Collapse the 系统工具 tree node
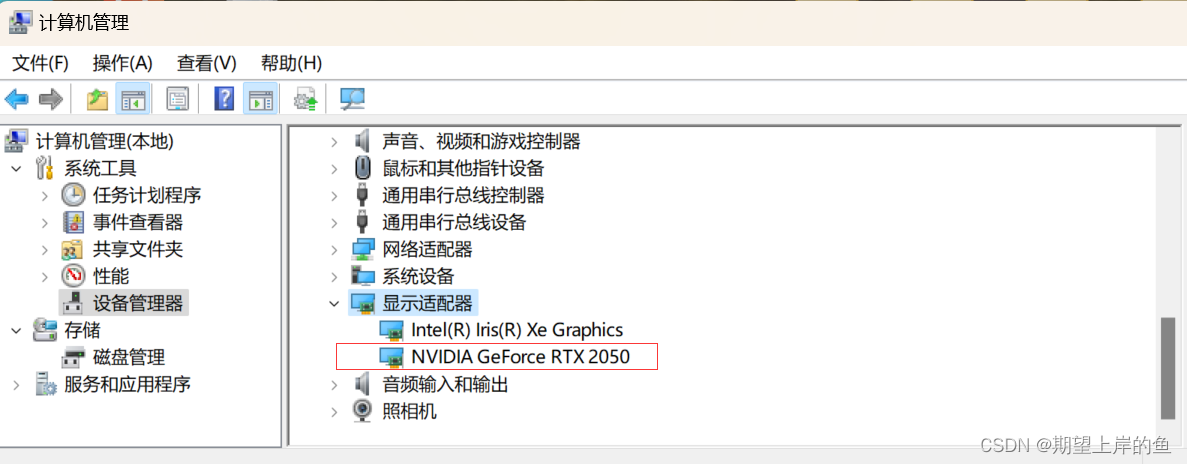This screenshot has width=1187, height=464. click(16, 168)
